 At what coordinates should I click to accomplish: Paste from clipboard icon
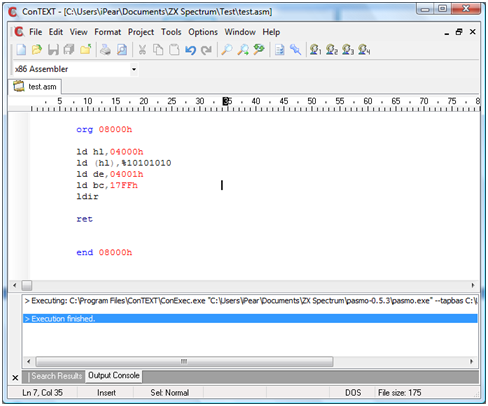(174, 50)
